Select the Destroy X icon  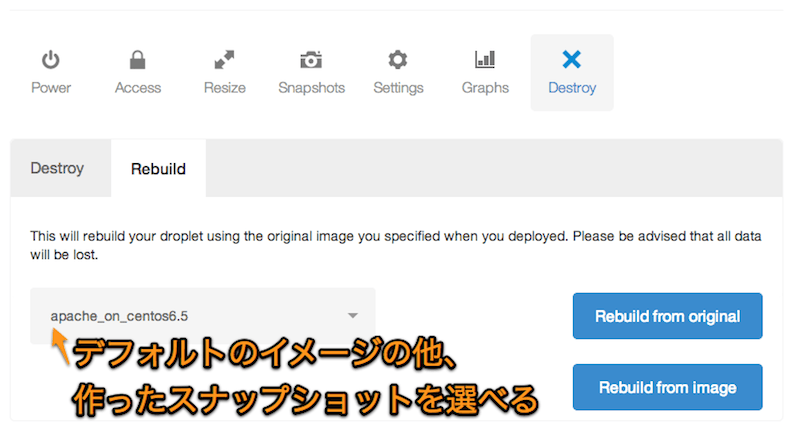(571, 59)
